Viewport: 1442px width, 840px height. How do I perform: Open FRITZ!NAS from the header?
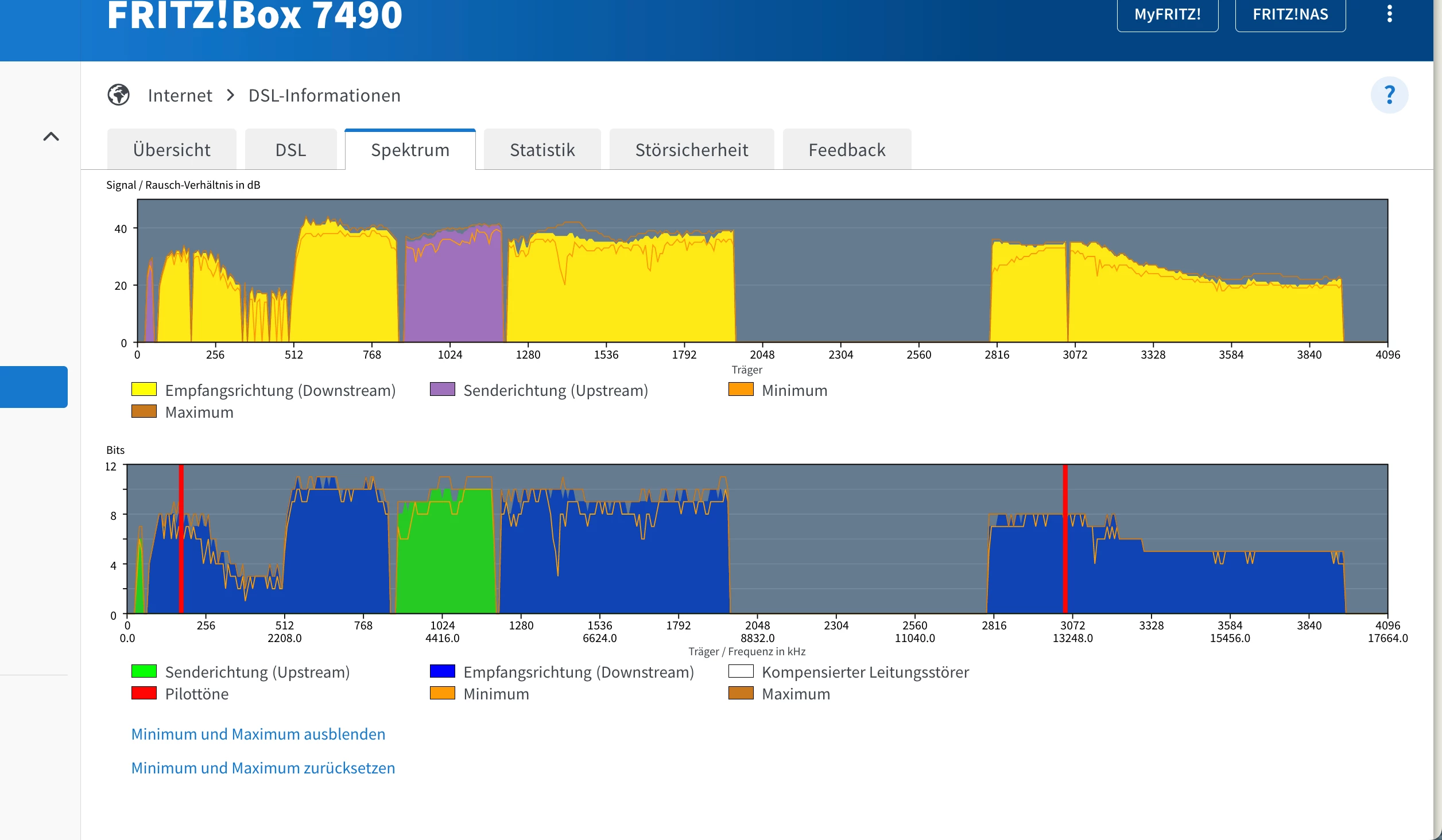(1290, 14)
